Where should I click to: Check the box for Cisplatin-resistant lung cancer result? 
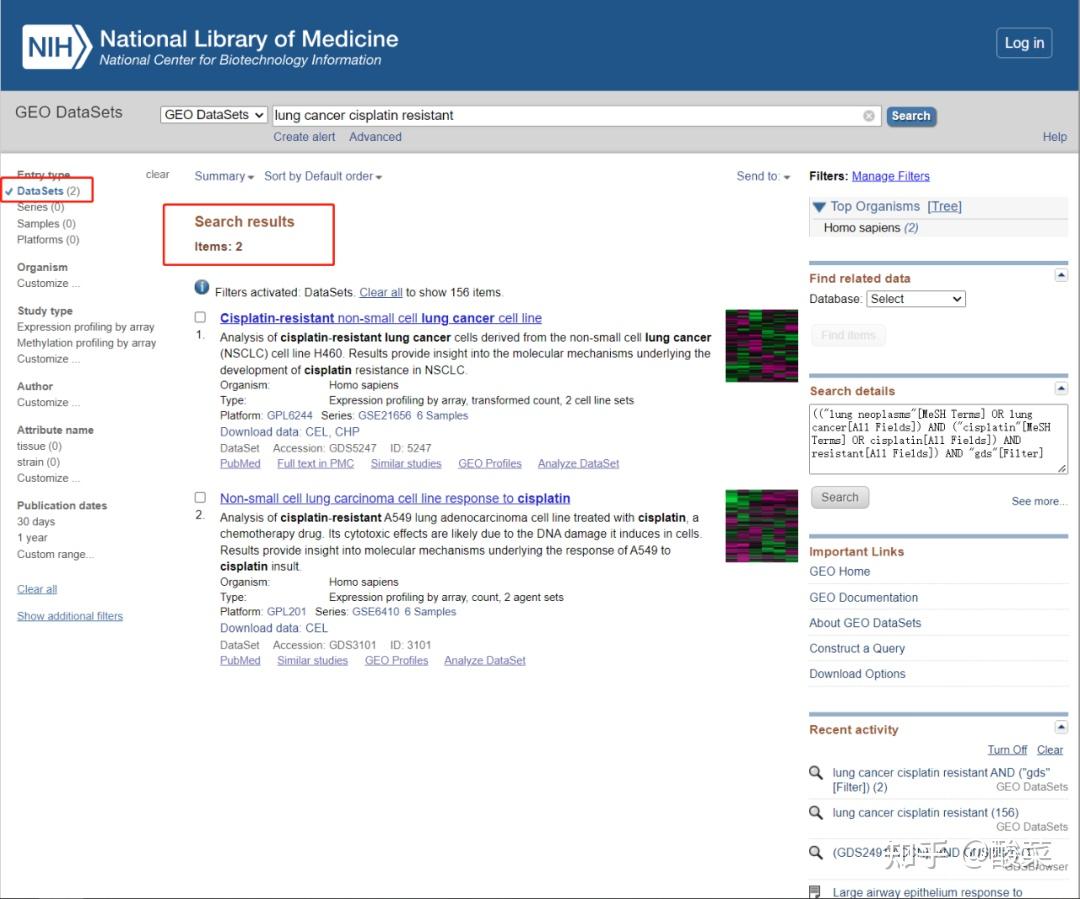click(x=200, y=317)
